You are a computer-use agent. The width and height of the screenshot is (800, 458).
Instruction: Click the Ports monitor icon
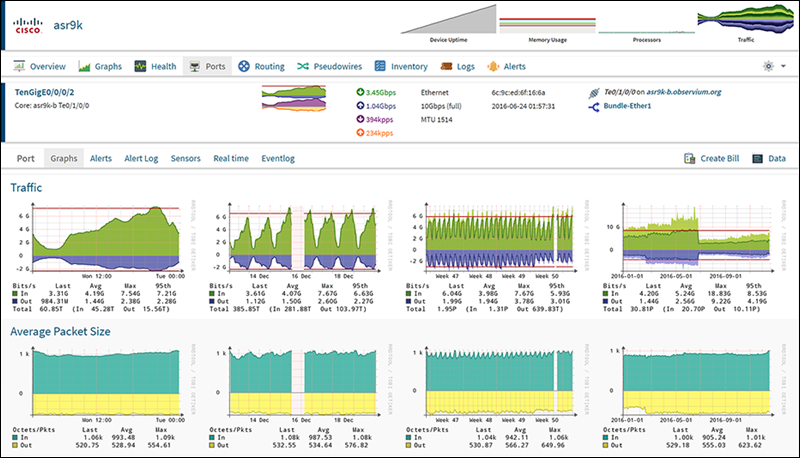(x=194, y=66)
